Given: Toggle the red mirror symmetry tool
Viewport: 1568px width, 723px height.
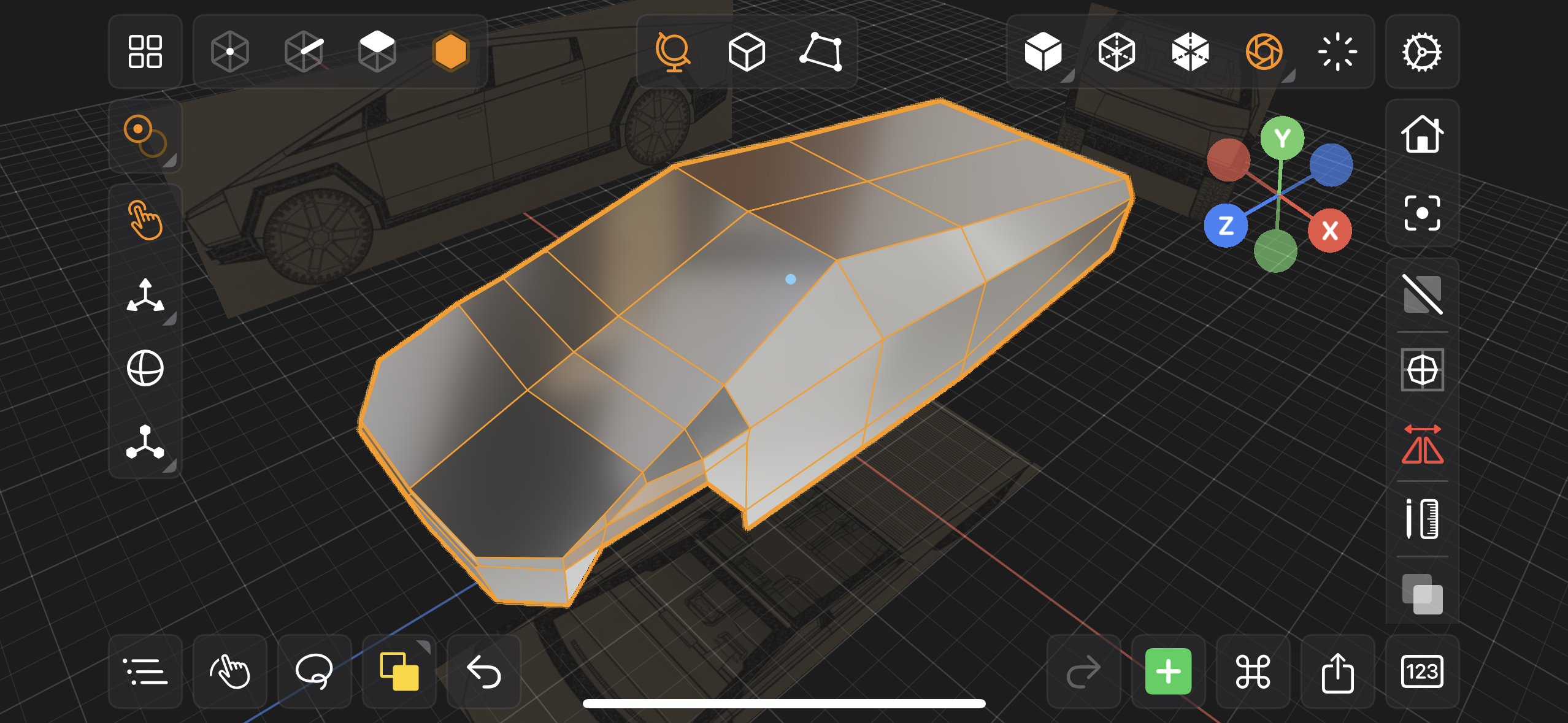Looking at the screenshot, I should coord(1422,445).
